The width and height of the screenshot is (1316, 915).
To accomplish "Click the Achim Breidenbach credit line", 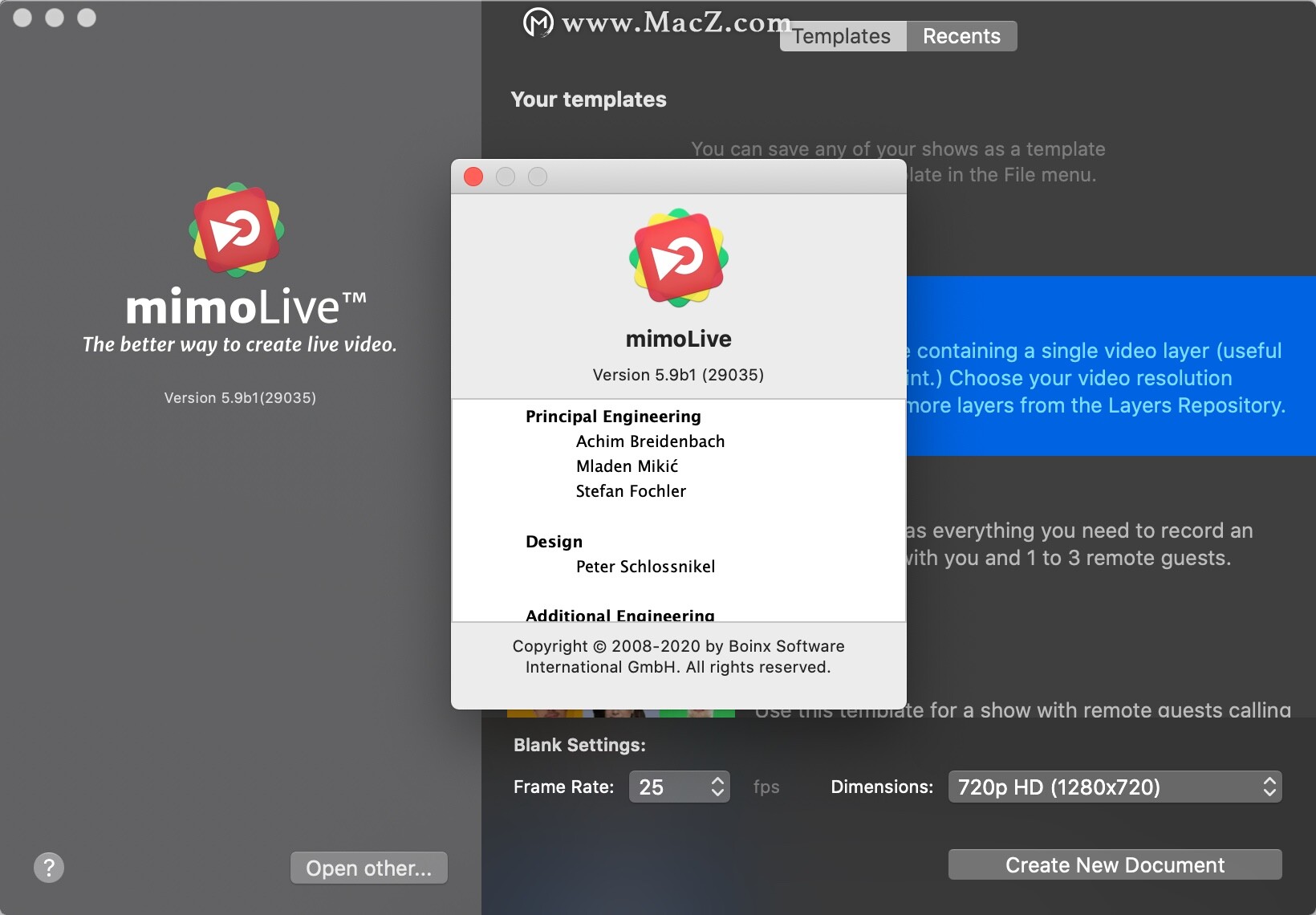I will point(650,441).
